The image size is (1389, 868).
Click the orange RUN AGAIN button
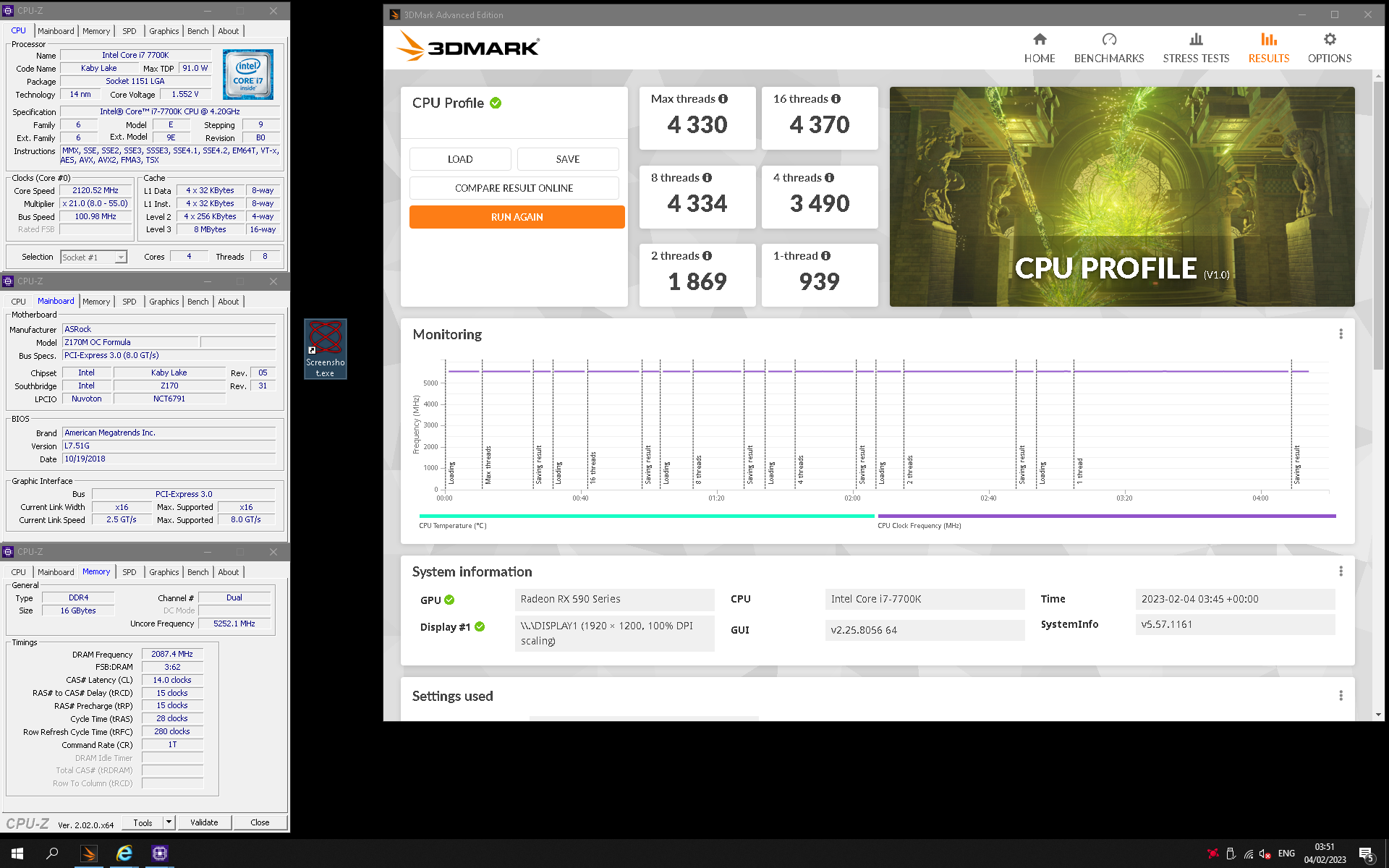point(517,217)
